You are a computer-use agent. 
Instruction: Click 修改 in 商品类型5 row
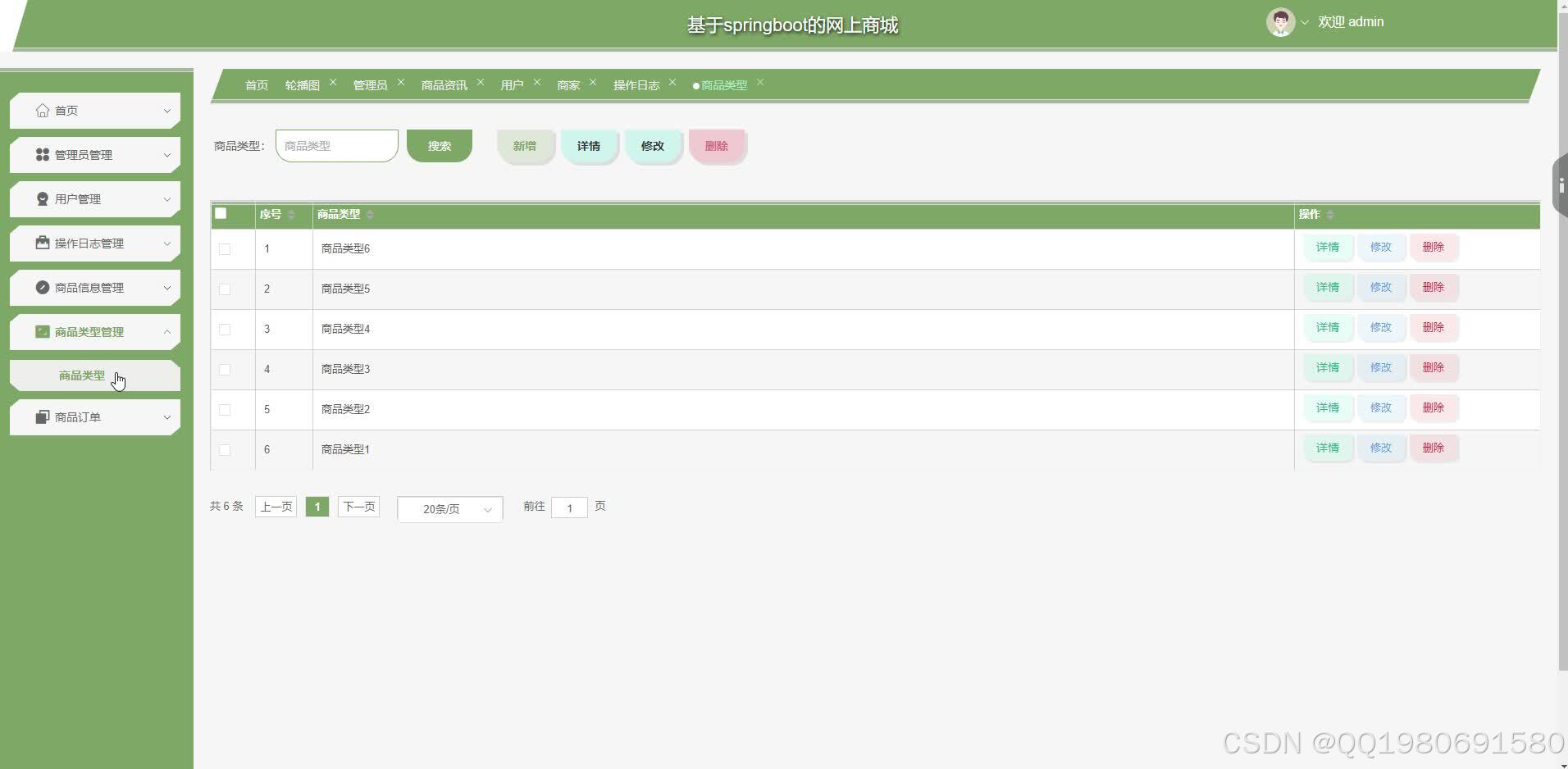(1381, 287)
